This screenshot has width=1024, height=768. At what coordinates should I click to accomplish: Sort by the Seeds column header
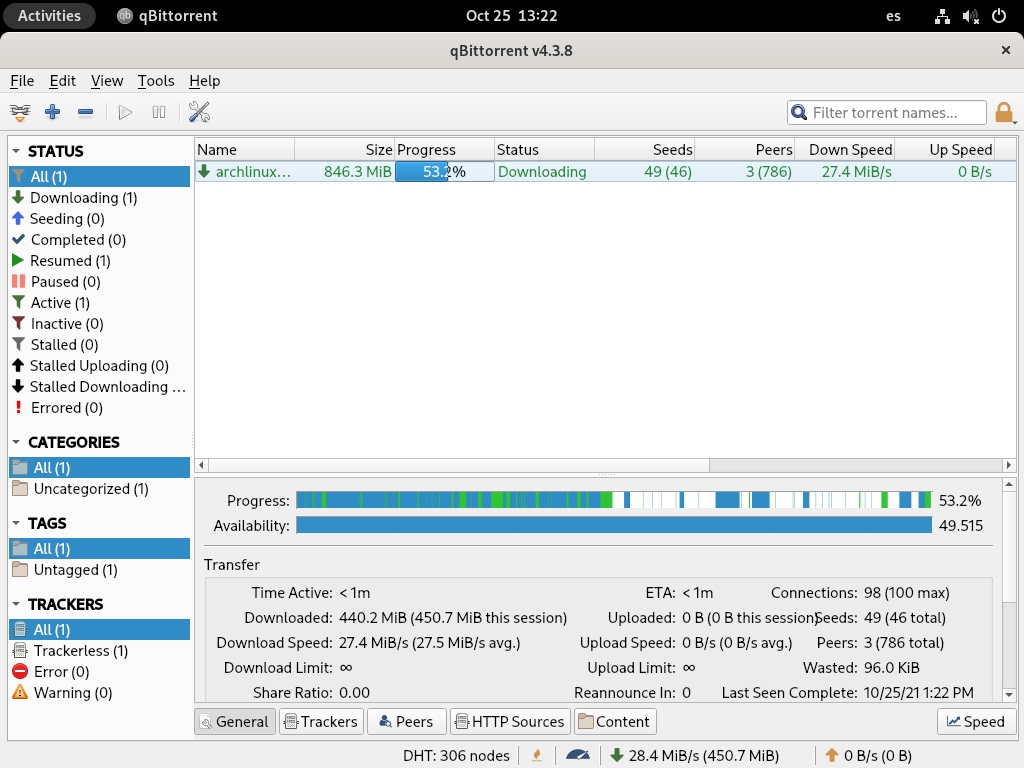tap(645, 150)
